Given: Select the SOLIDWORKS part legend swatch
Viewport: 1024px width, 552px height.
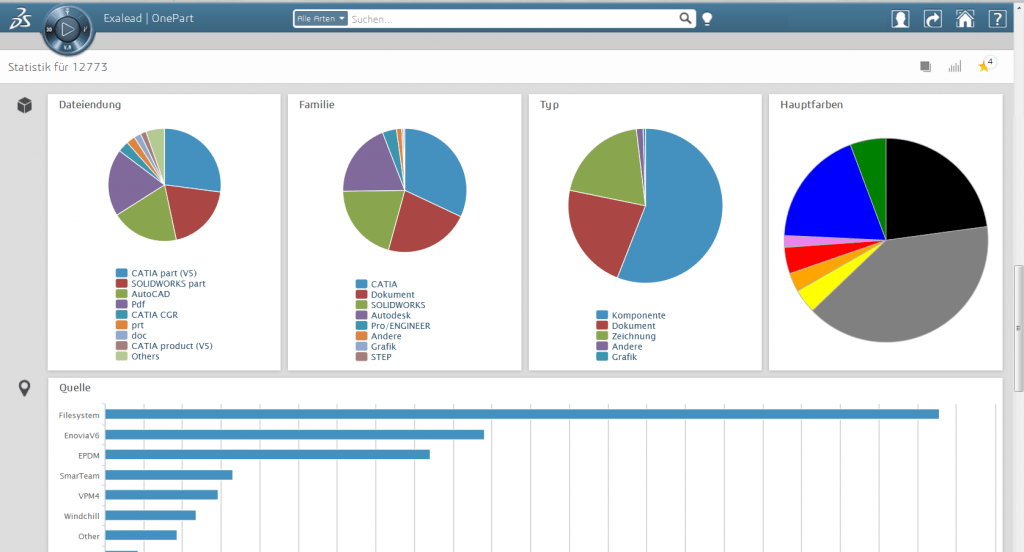Looking at the screenshot, I should [121, 284].
